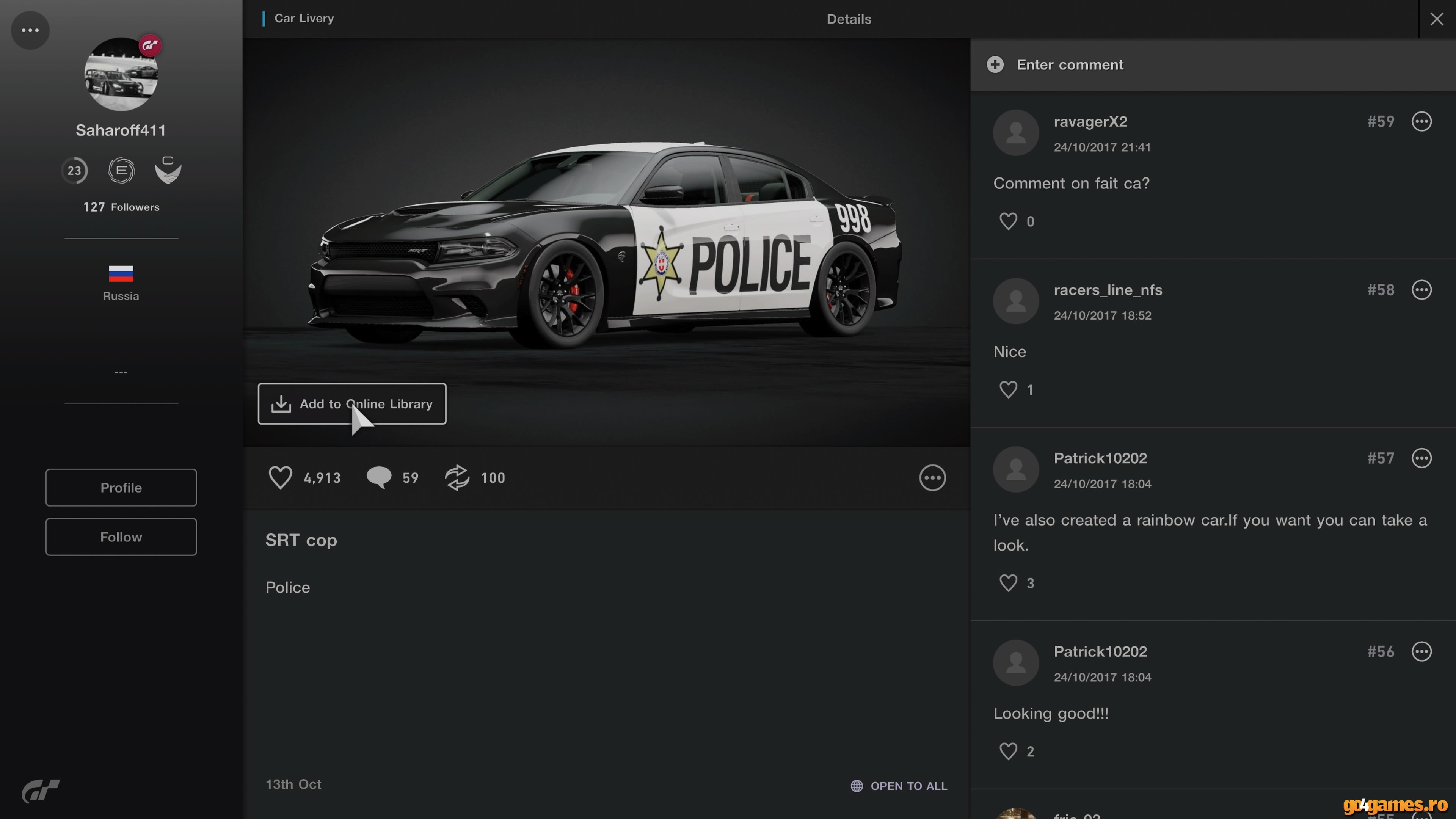1456x819 pixels.
Task: Like the rainbow car comment
Action: [x=1008, y=583]
